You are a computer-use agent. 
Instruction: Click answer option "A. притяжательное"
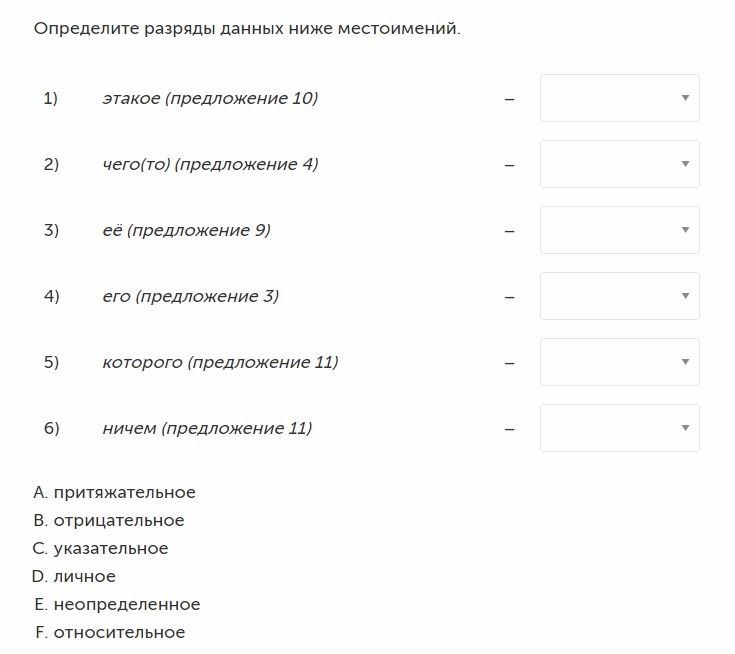click(x=114, y=492)
